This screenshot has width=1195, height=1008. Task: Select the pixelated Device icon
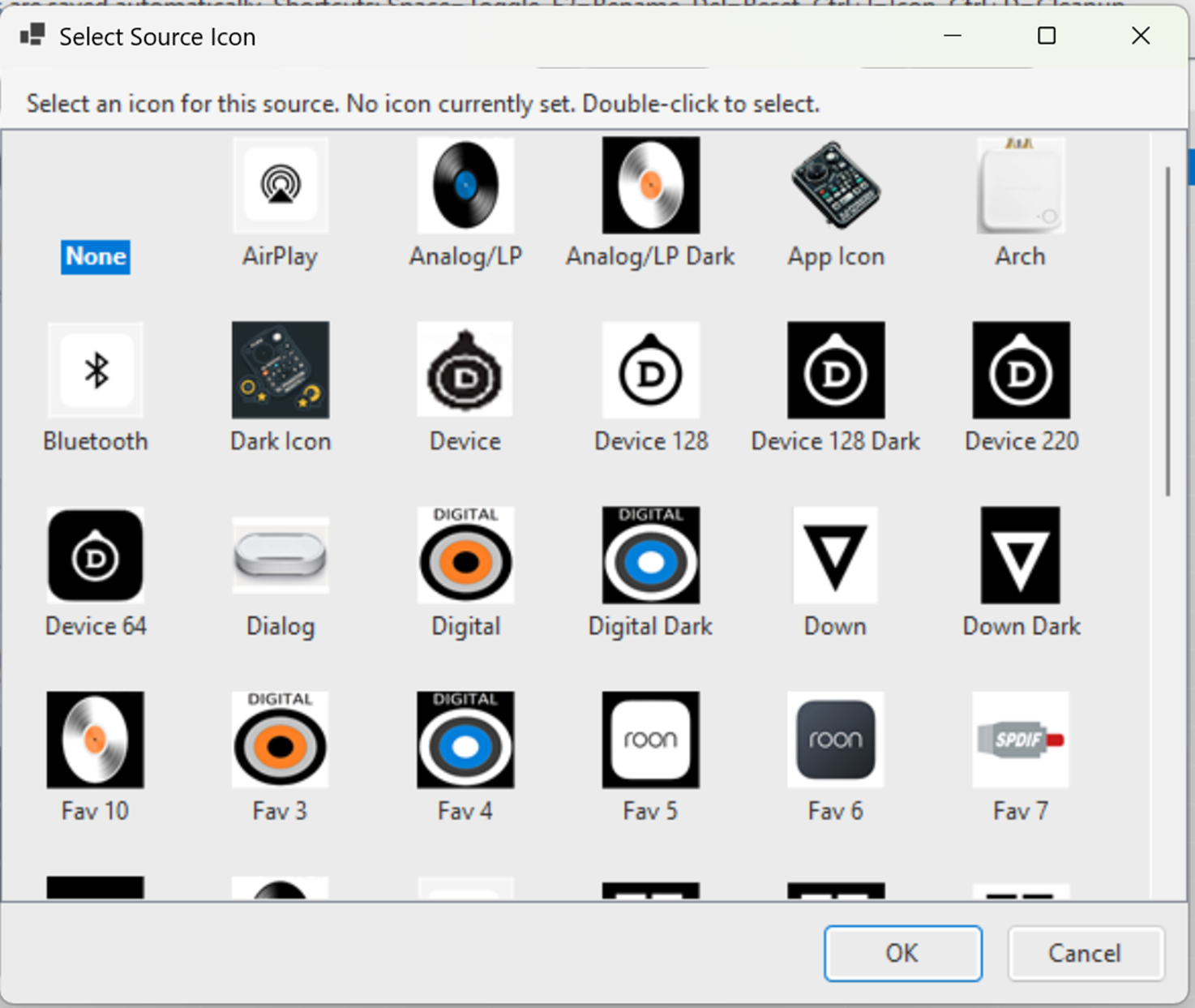click(x=465, y=370)
